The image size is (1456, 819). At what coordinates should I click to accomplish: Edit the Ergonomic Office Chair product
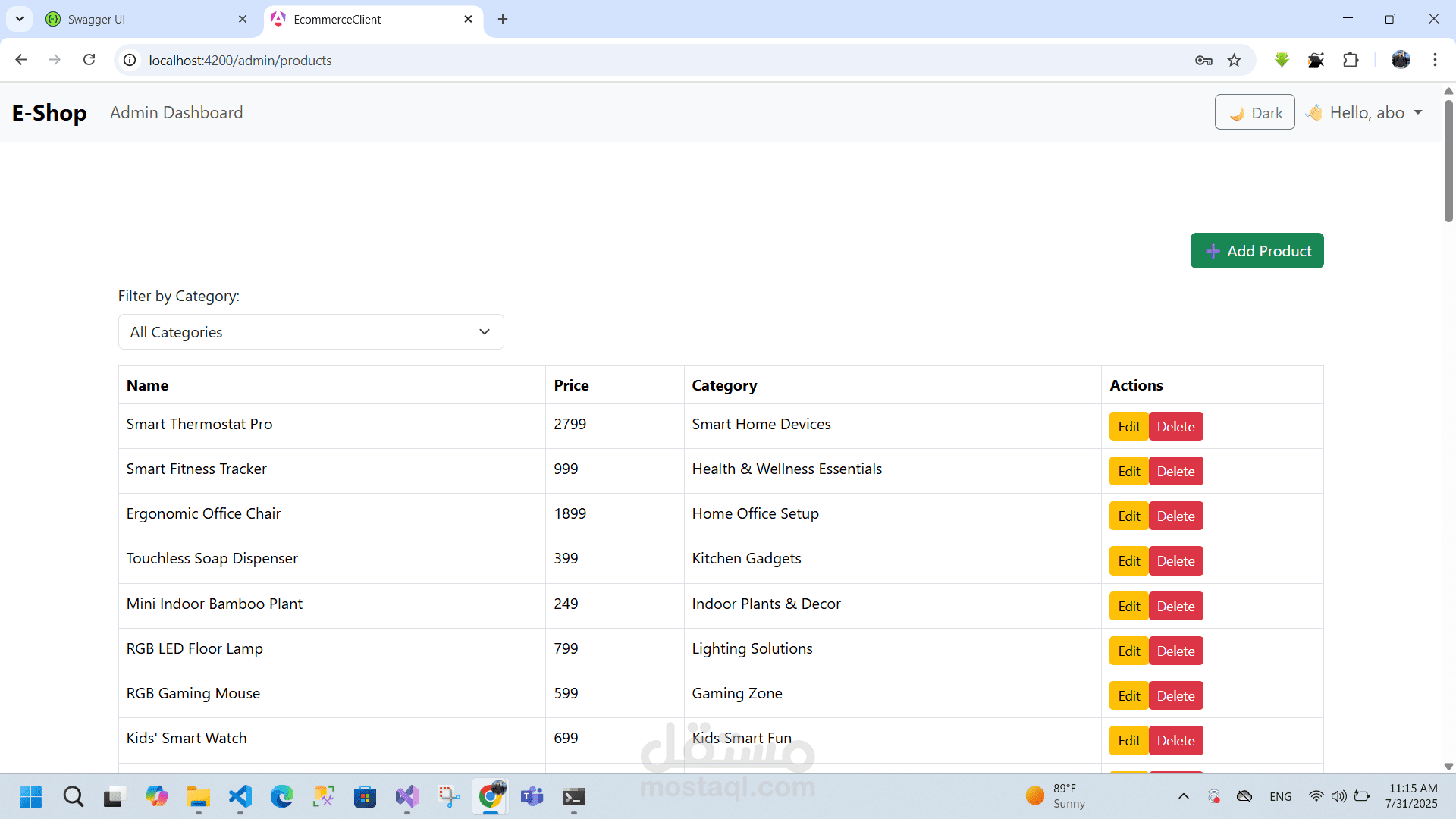point(1128,516)
